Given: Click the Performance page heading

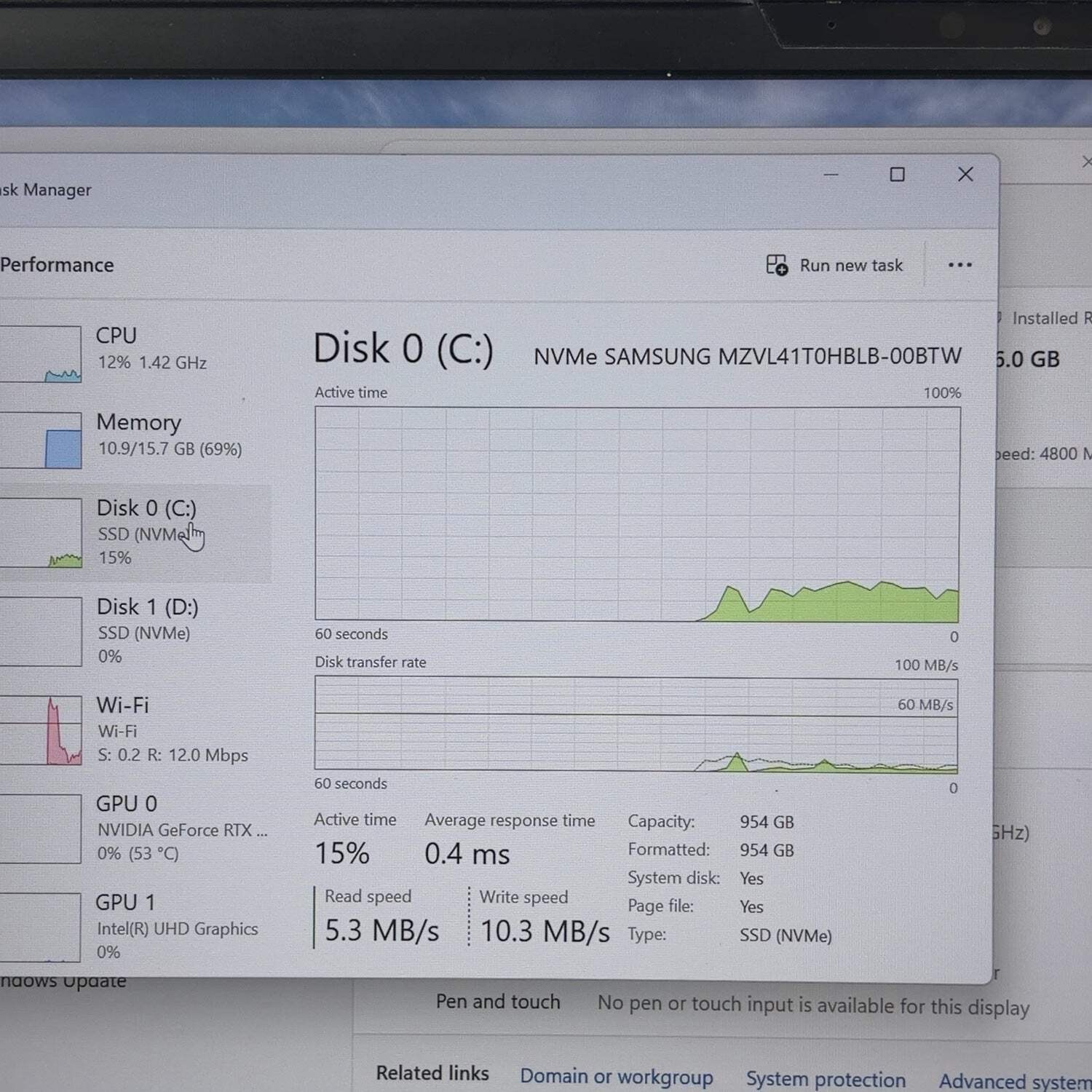Looking at the screenshot, I should click(x=57, y=265).
